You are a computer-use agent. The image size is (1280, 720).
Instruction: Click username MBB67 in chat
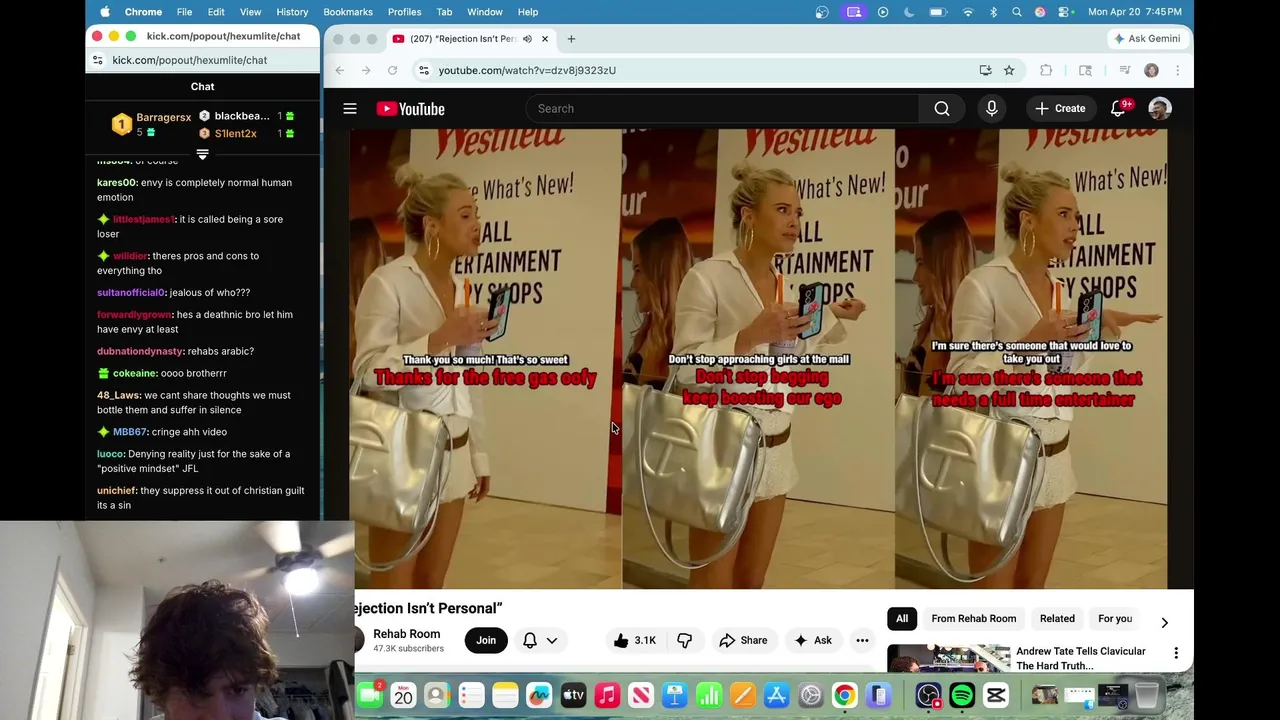[130, 432]
